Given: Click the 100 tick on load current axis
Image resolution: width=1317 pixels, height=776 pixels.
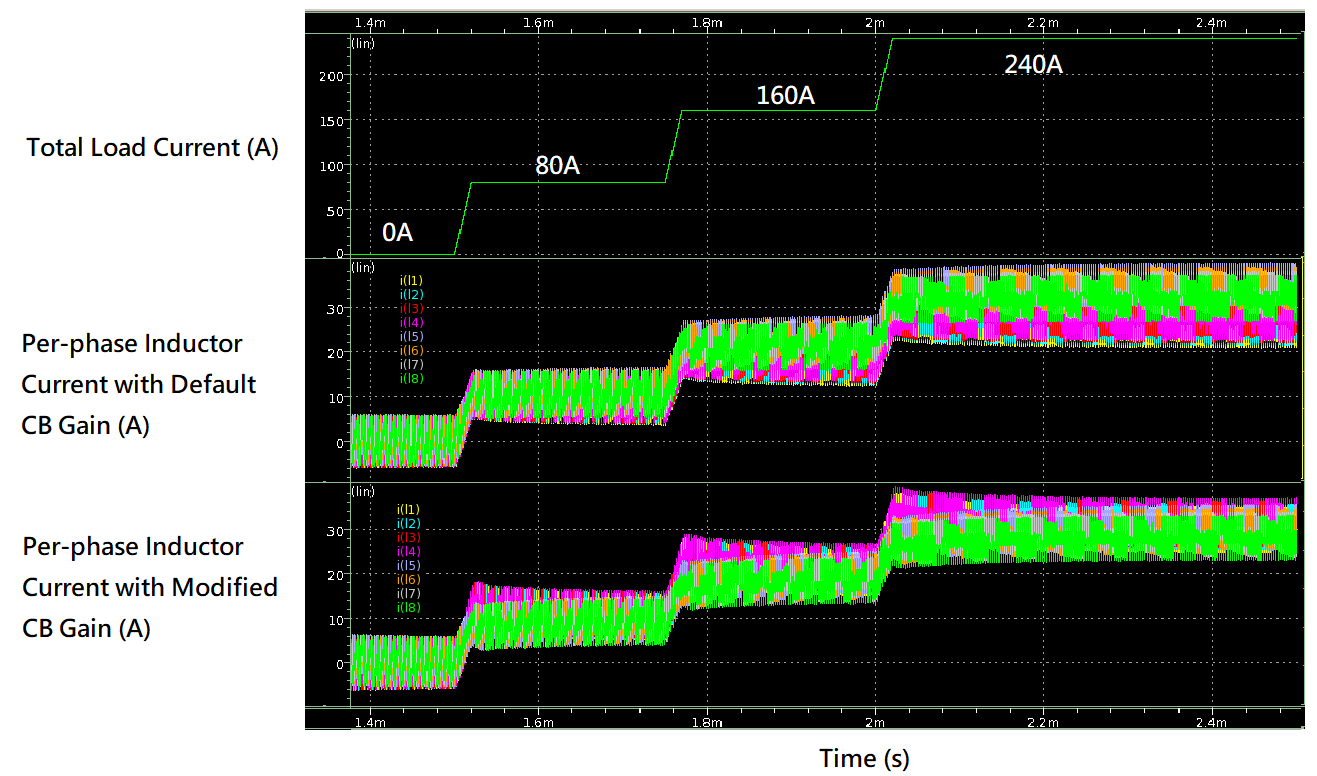Looking at the screenshot, I should pyautogui.click(x=334, y=165).
